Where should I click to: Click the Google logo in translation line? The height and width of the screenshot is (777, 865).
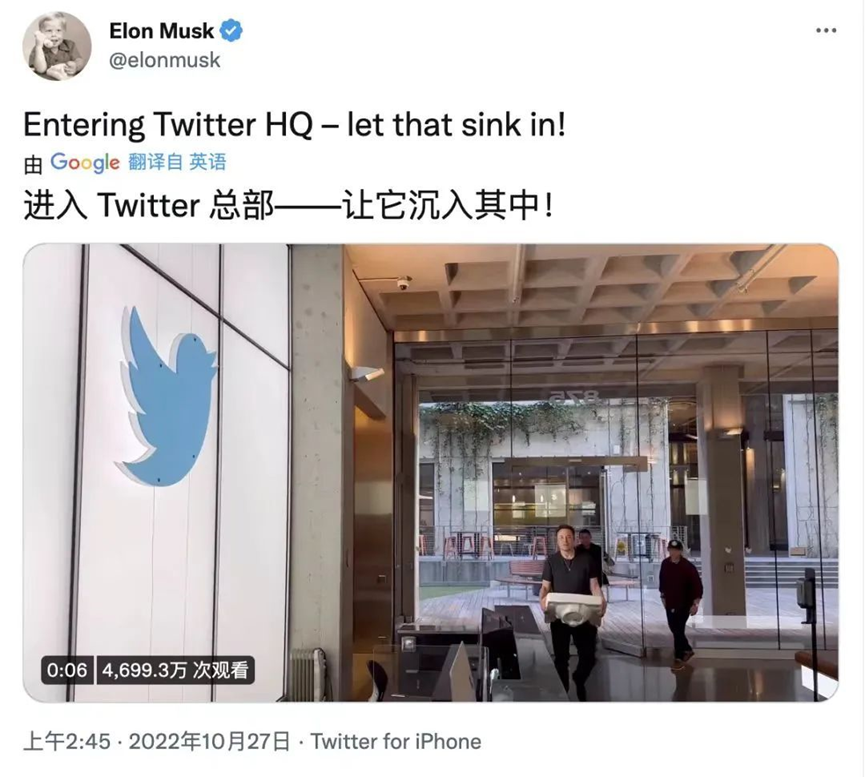[x=84, y=162]
